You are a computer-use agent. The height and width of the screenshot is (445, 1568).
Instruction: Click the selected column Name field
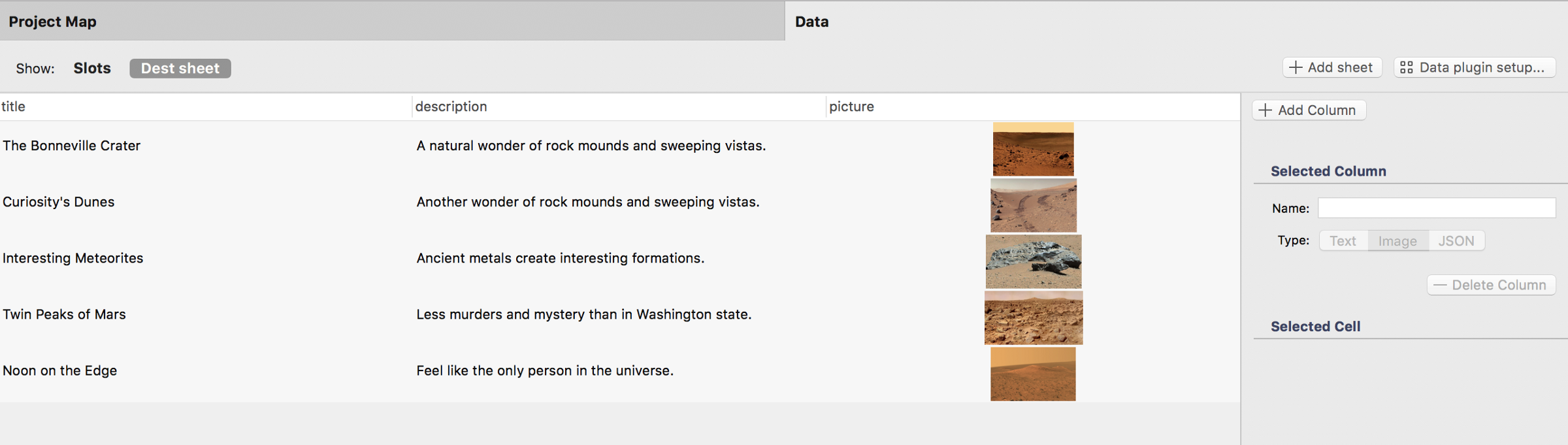[x=1436, y=208]
